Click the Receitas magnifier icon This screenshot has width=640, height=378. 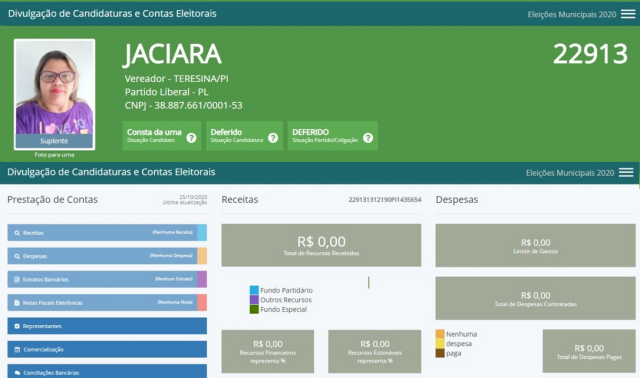(17, 233)
